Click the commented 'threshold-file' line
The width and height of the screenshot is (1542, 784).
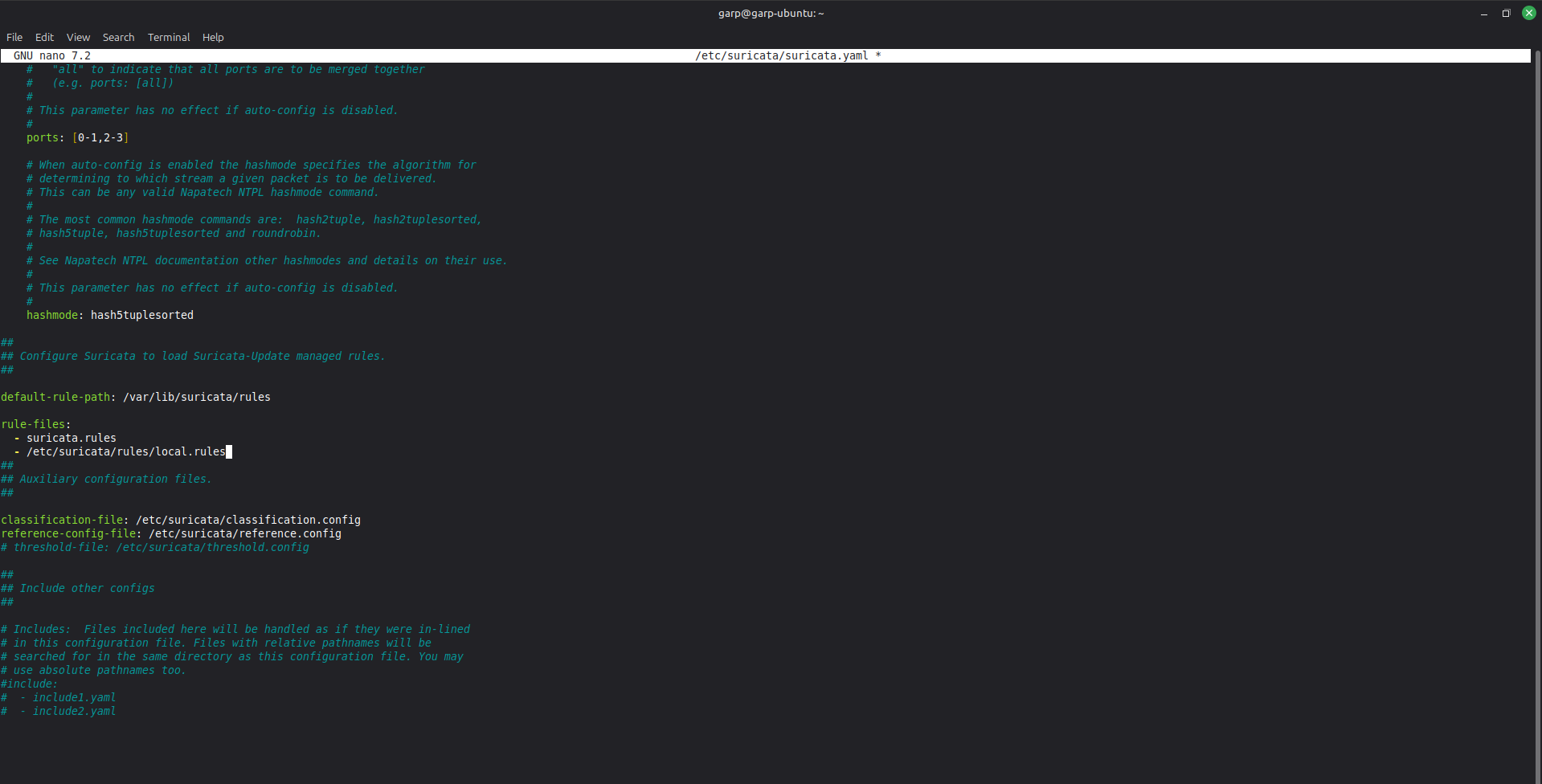tap(155, 548)
